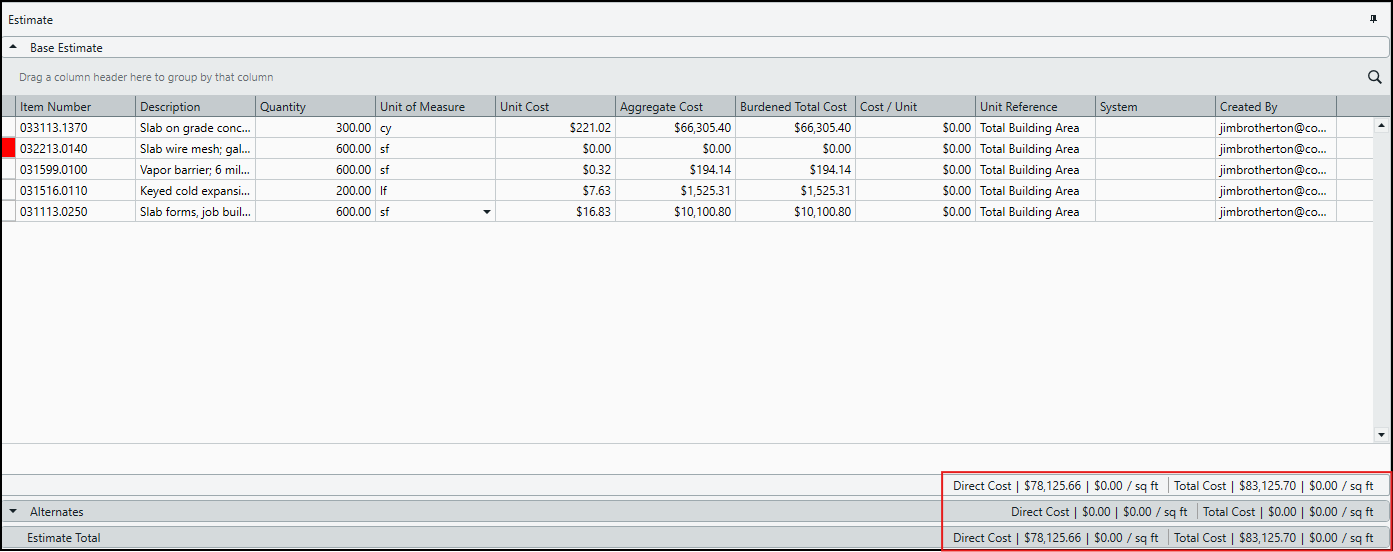Click the Burdened Total Cost column header

pyautogui.click(x=795, y=106)
